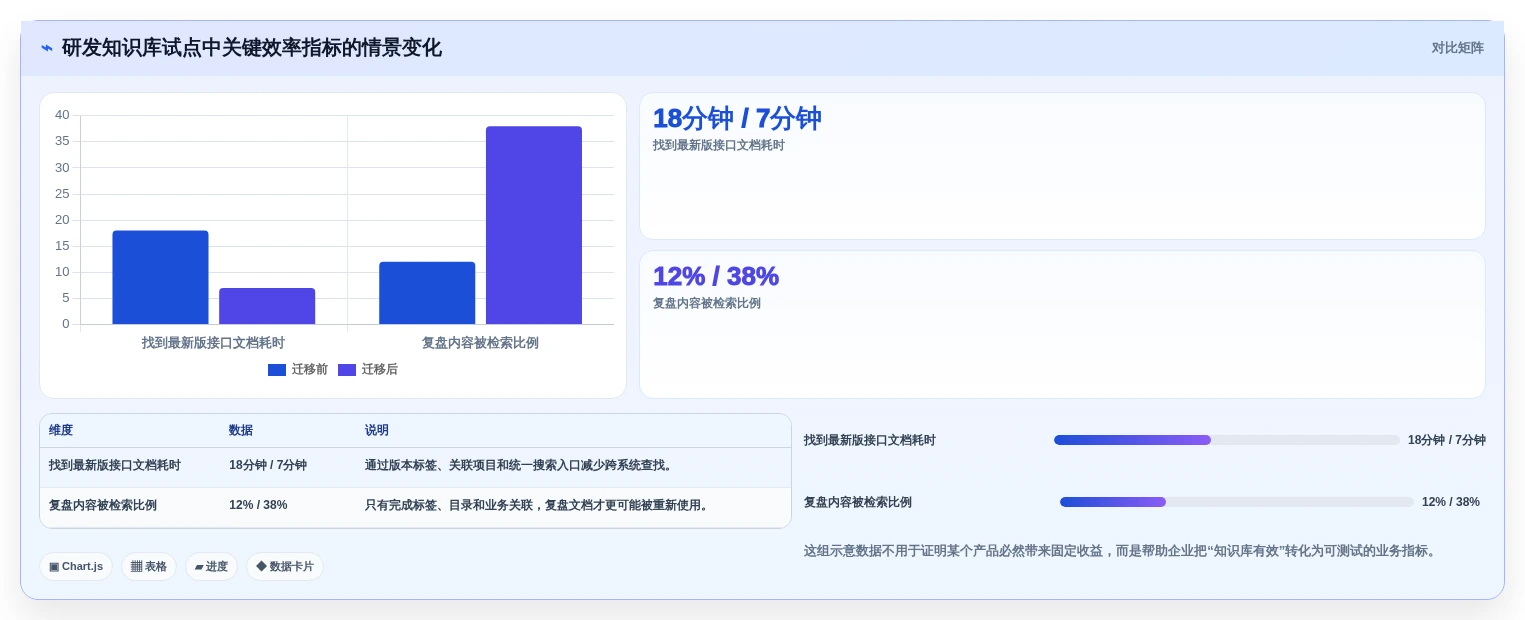1525x620 pixels.
Task: Click the 迁移前 bar for 复盘内容被检索比例
Action: tap(427, 293)
